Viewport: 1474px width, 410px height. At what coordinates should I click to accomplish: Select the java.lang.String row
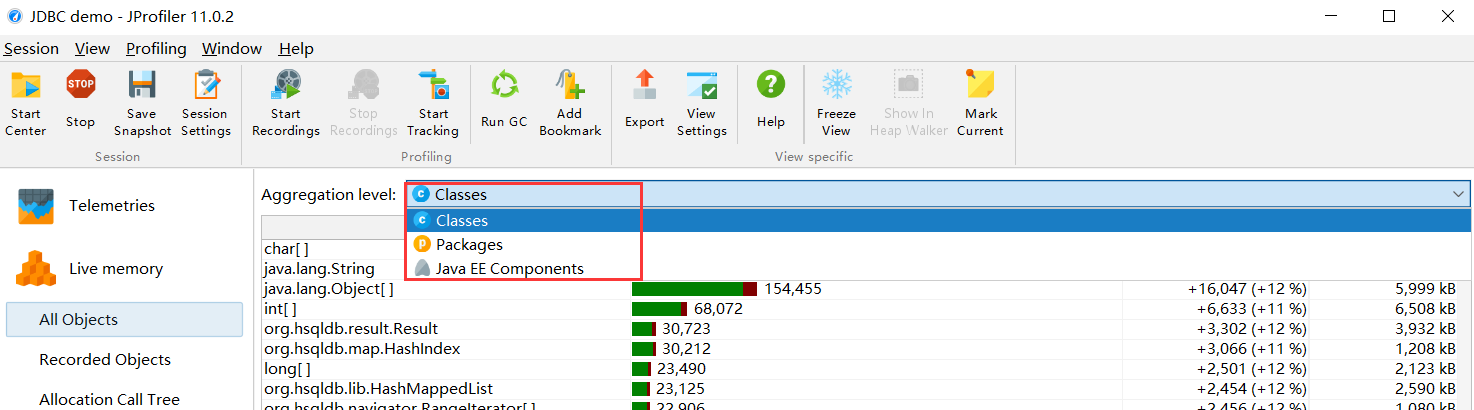[332, 268]
